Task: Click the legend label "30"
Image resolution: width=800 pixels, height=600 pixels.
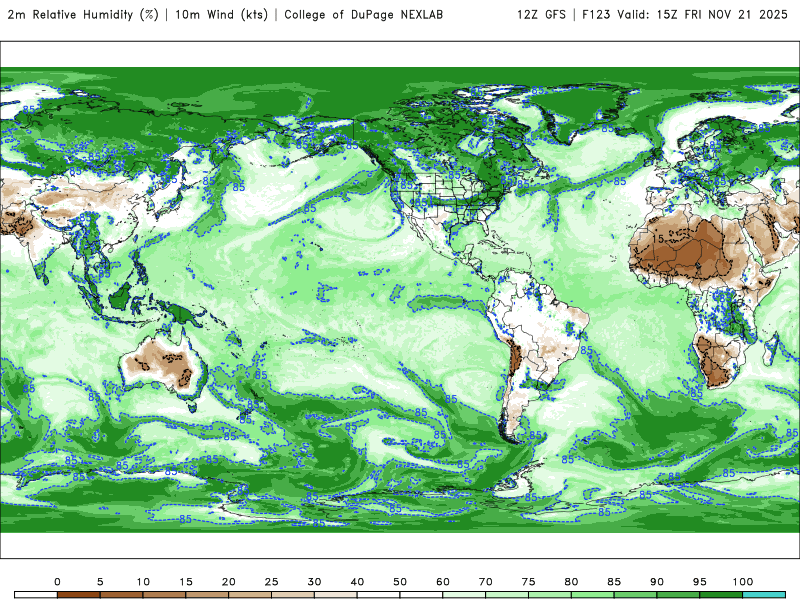Action: [314, 582]
